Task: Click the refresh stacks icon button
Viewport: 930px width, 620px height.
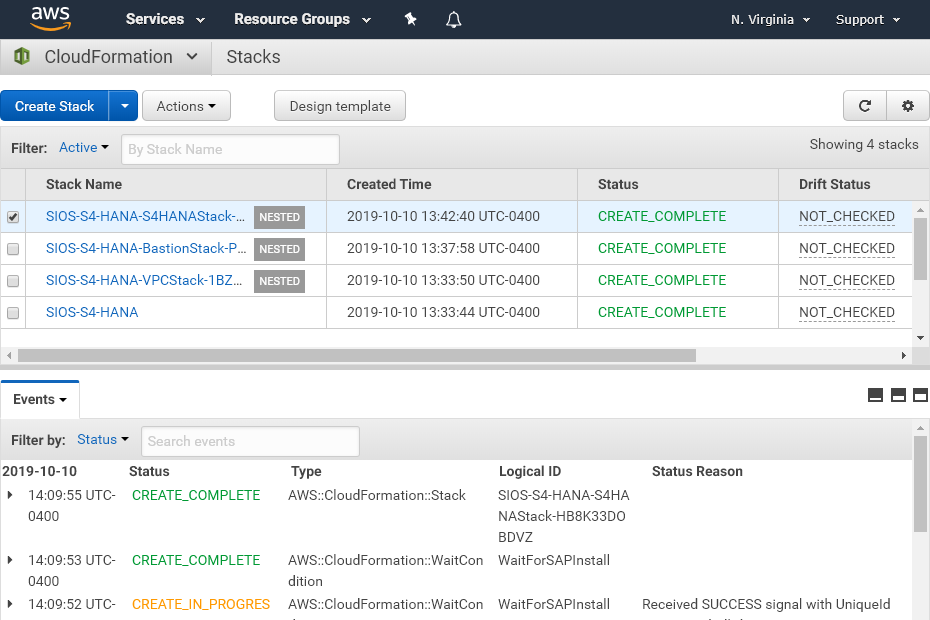Action: (x=864, y=106)
